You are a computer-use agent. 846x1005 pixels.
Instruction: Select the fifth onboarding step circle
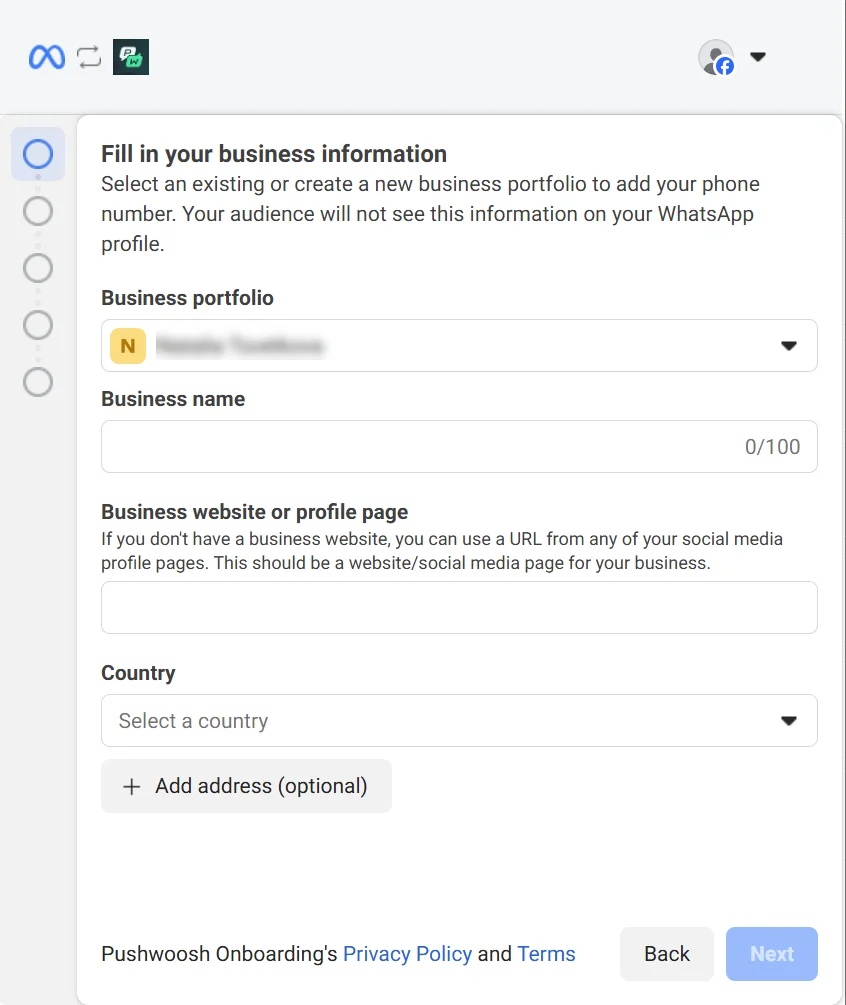tap(38, 382)
